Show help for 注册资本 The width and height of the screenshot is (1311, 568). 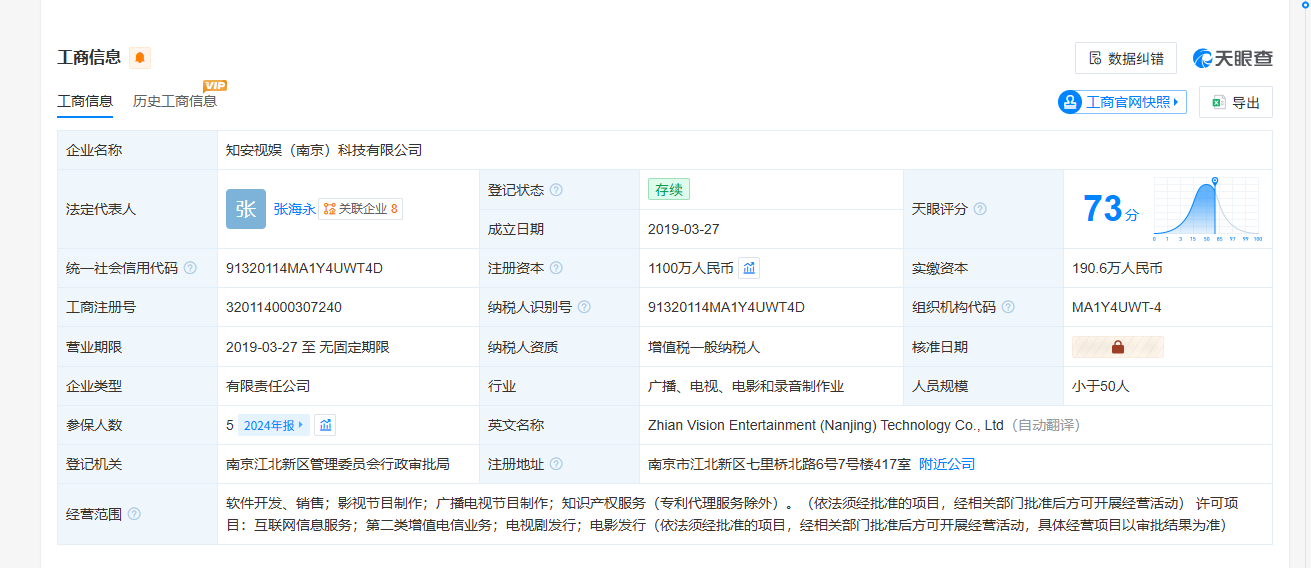556,268
